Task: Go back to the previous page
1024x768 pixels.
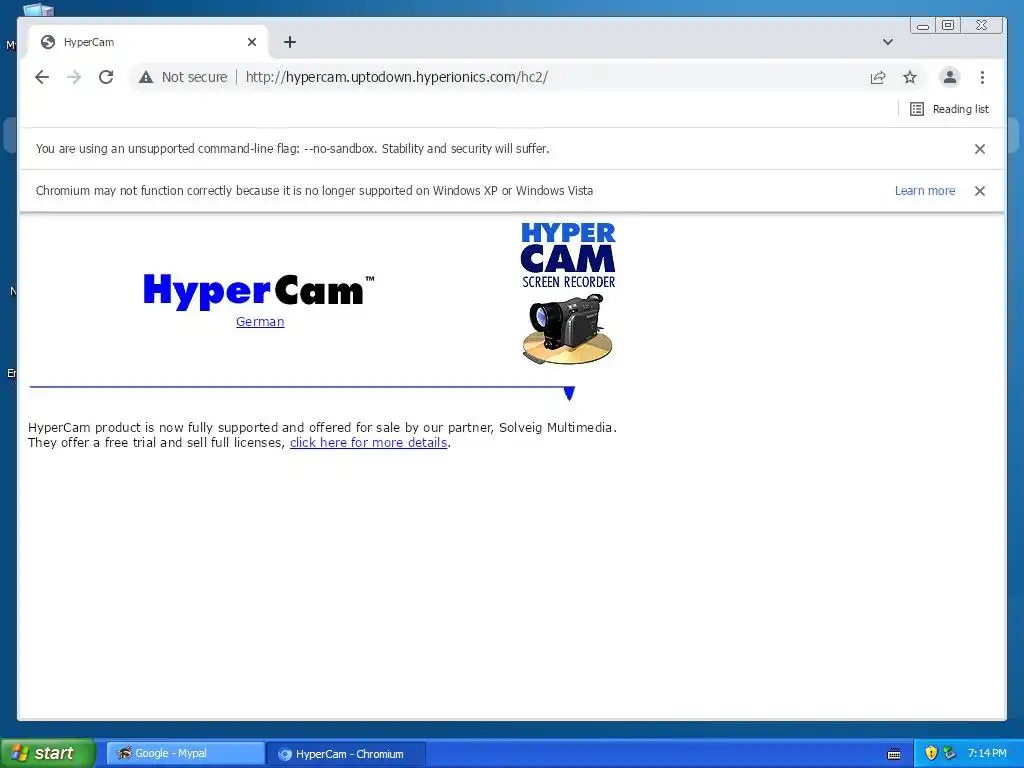Action: 42,77
